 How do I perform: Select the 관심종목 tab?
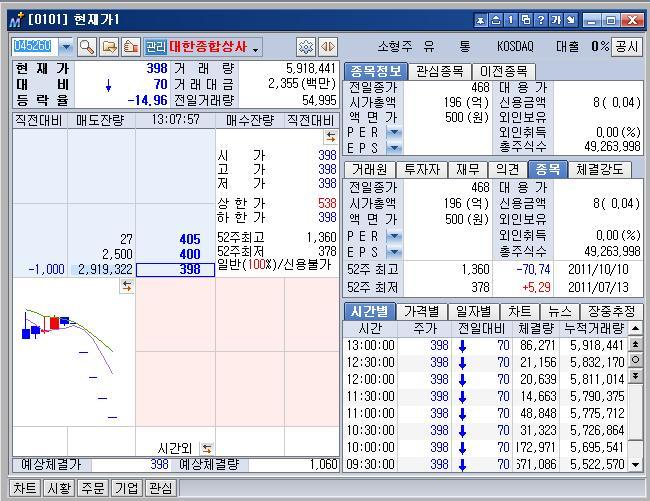click(440, 71)
